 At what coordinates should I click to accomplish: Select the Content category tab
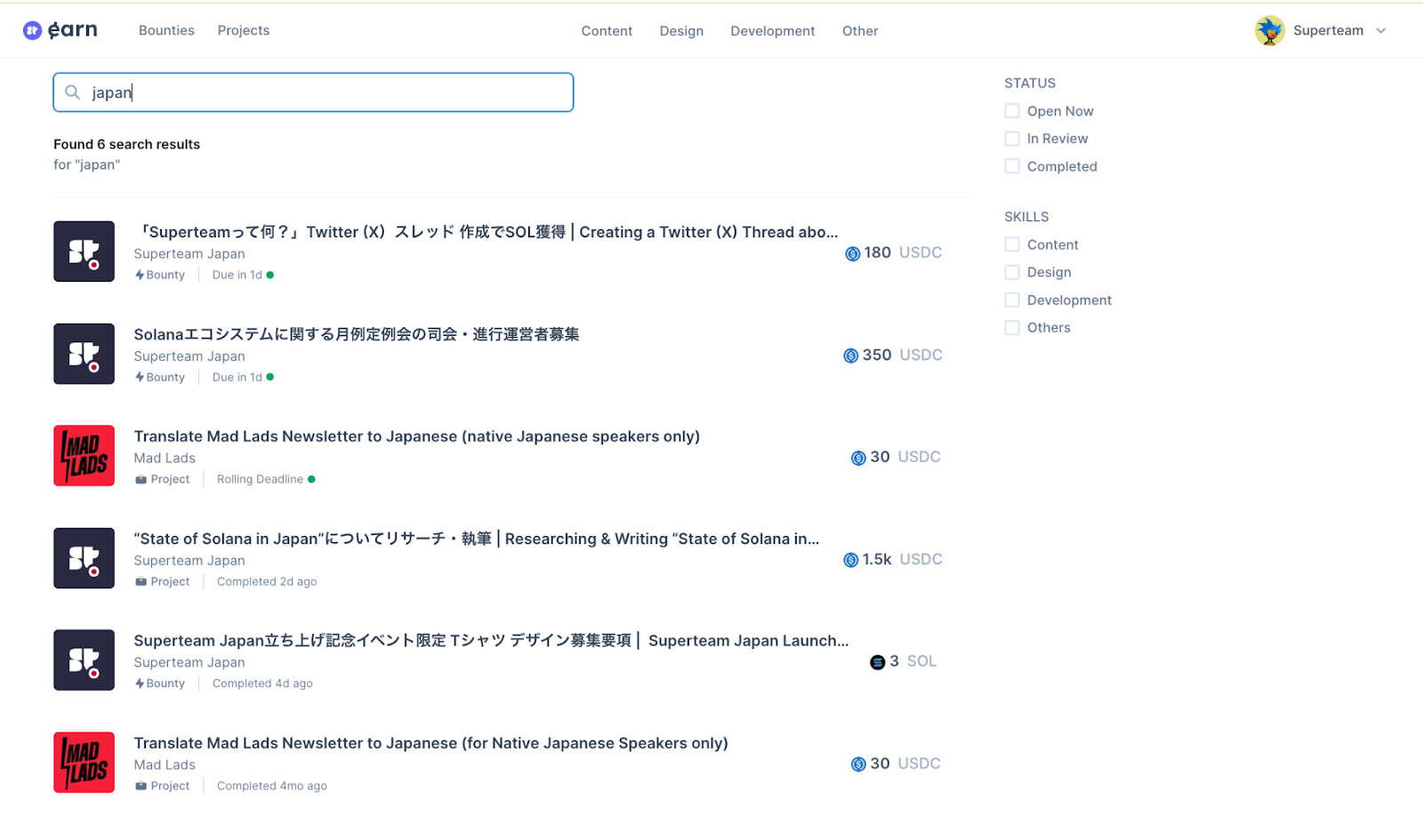607,31
